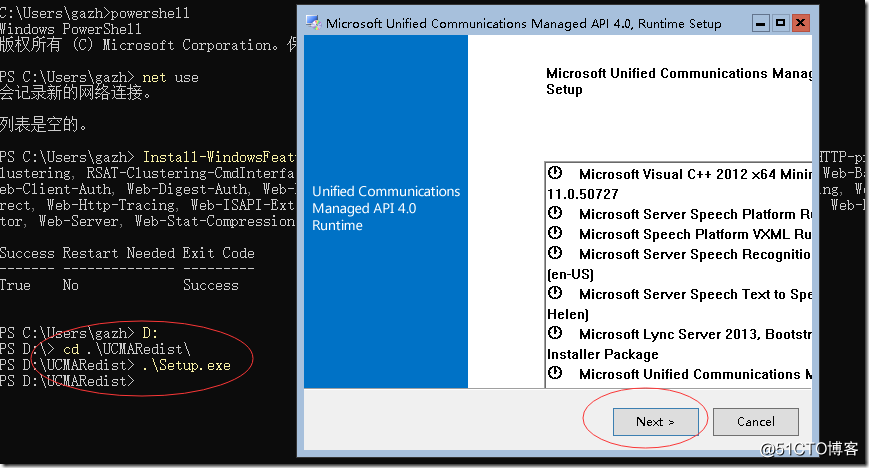Click the pending icon beside Speech Platform VXML

point(555,233)
